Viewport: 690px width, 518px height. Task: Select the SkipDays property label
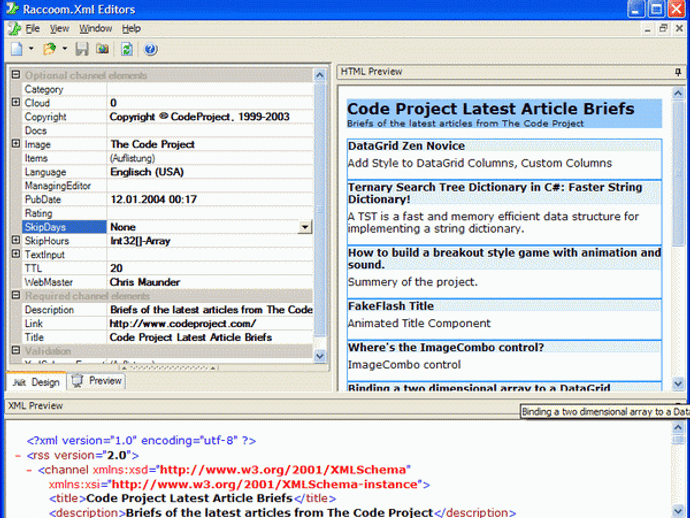coord(64,227)
